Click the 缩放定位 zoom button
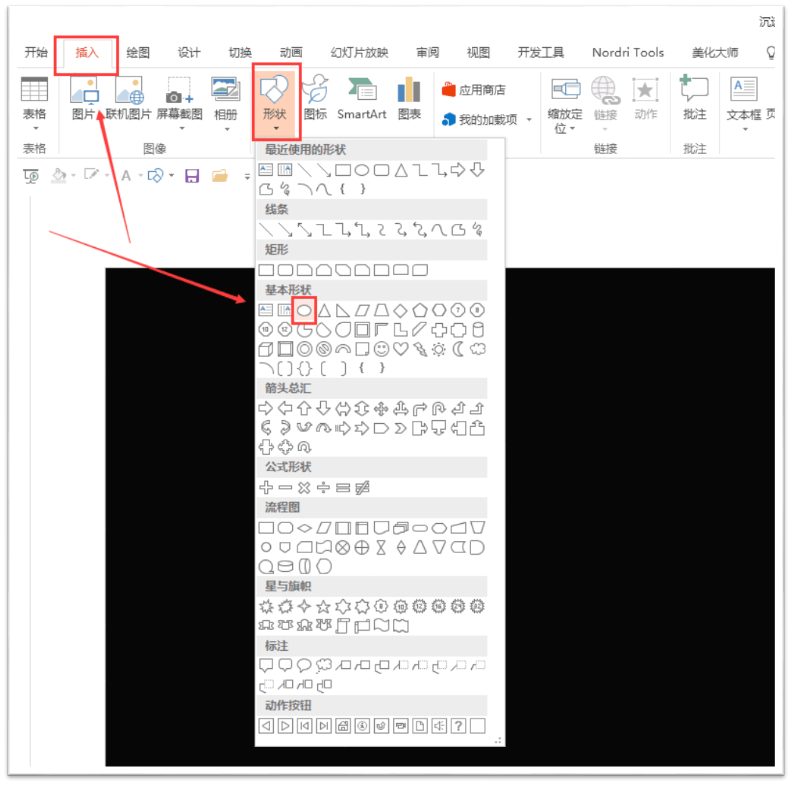792x785 pixels. pos(565,105)
